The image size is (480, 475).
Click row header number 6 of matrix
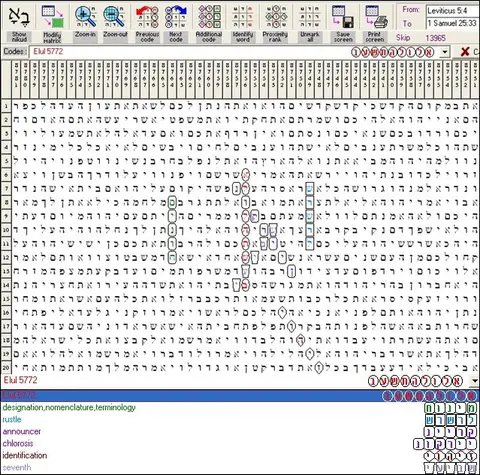(6, 175)
